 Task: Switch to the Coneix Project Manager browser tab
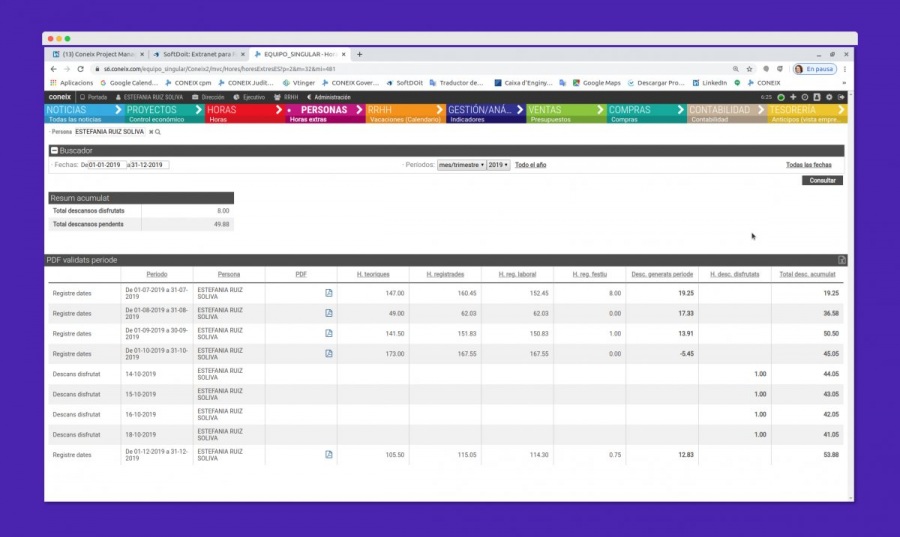[x=98, y=55]
